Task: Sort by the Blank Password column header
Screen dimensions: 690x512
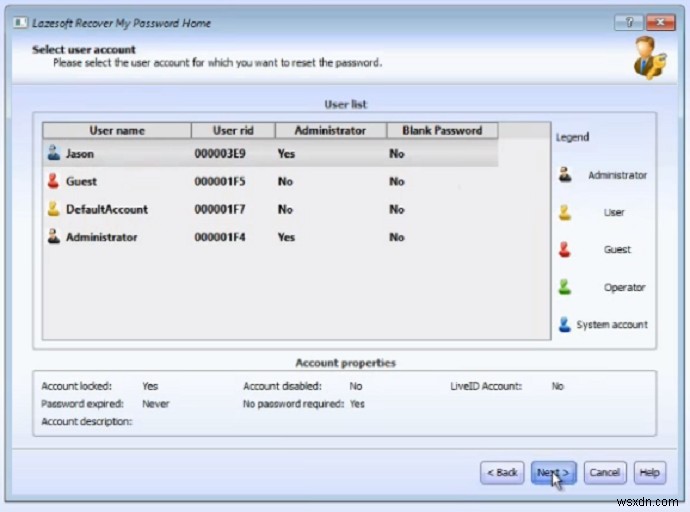Action: pyautogui.click(x=442, y=130)
